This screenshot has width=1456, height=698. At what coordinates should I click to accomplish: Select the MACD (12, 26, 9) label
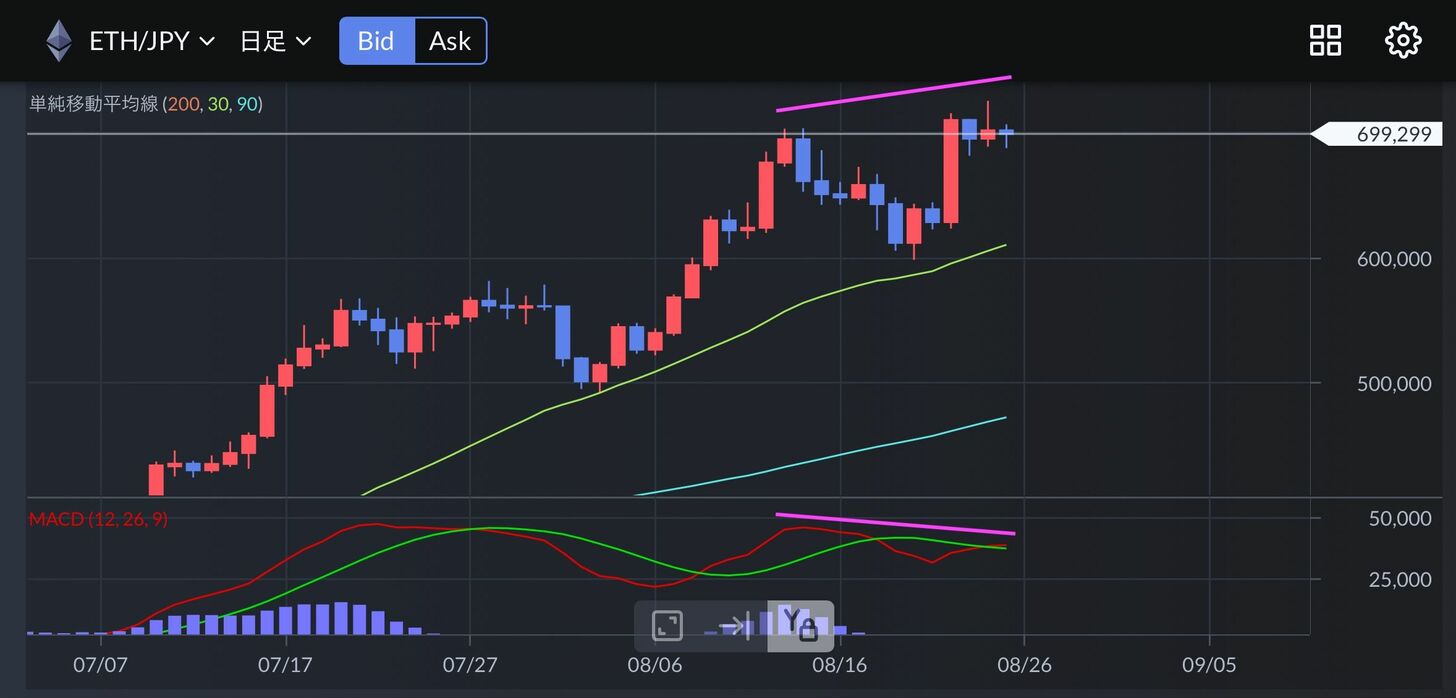pos(98,520)
